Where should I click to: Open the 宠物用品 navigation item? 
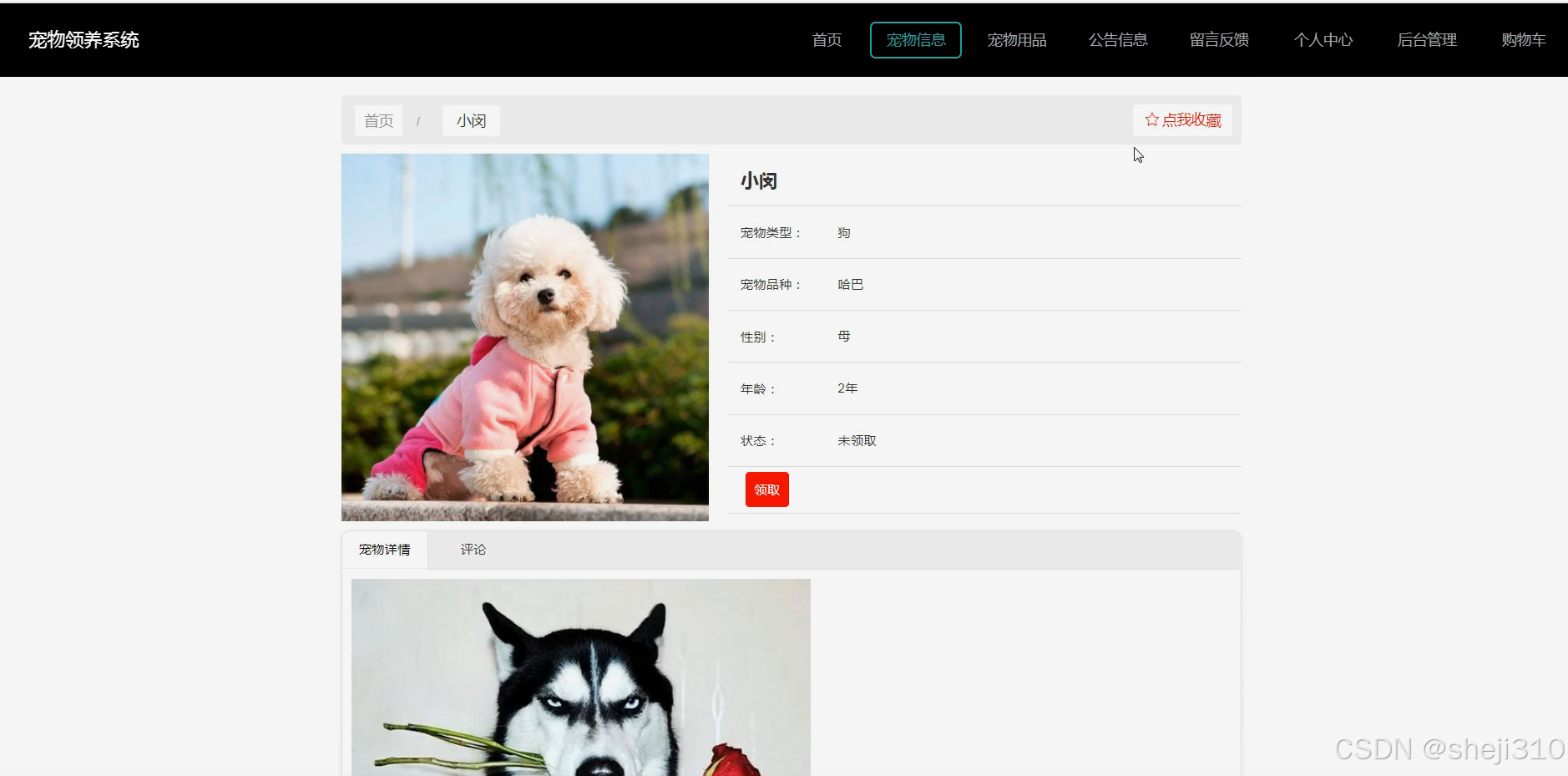1017,40
